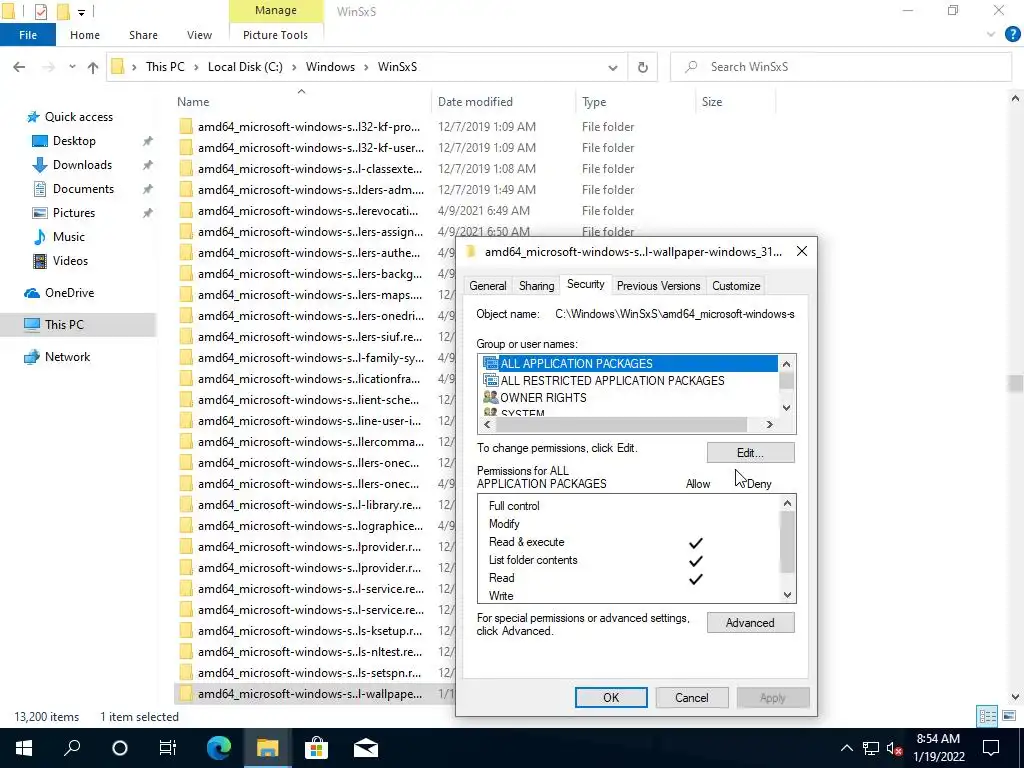
Task: Select folder ending in ls-ksetup.r...
Action: 309,631
